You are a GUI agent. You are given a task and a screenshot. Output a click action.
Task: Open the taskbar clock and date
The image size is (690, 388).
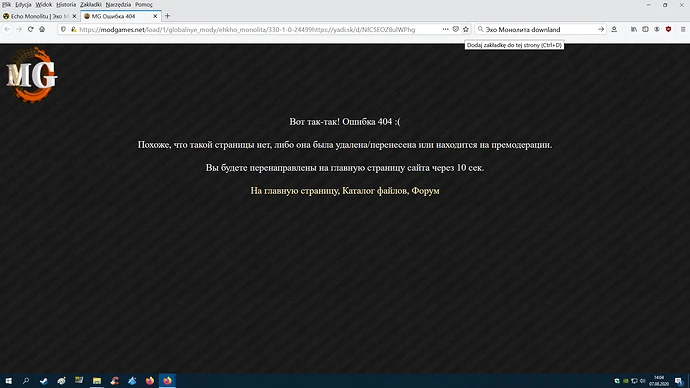pos(659,381)
